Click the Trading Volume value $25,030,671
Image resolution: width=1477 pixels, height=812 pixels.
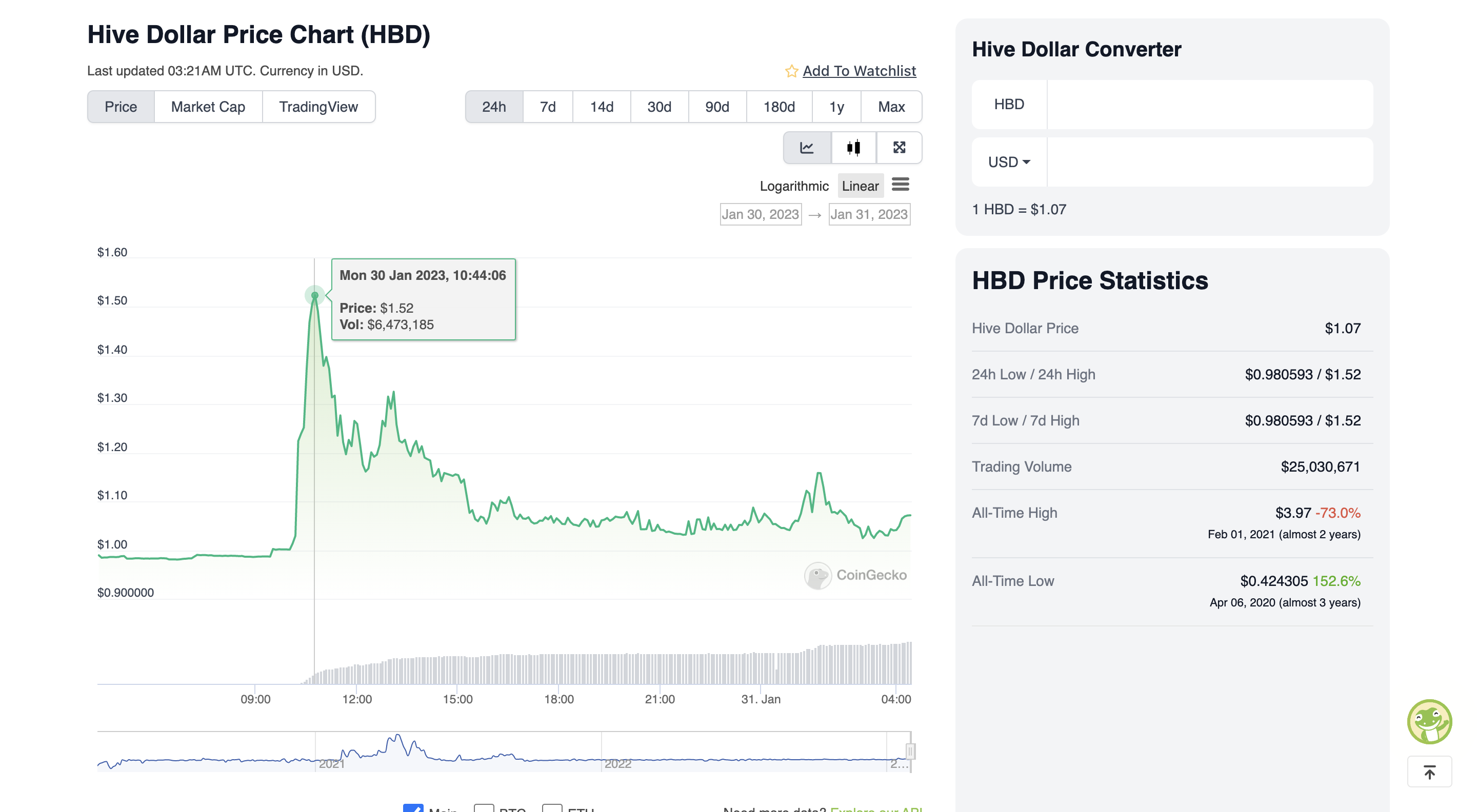coord(1320,466)
